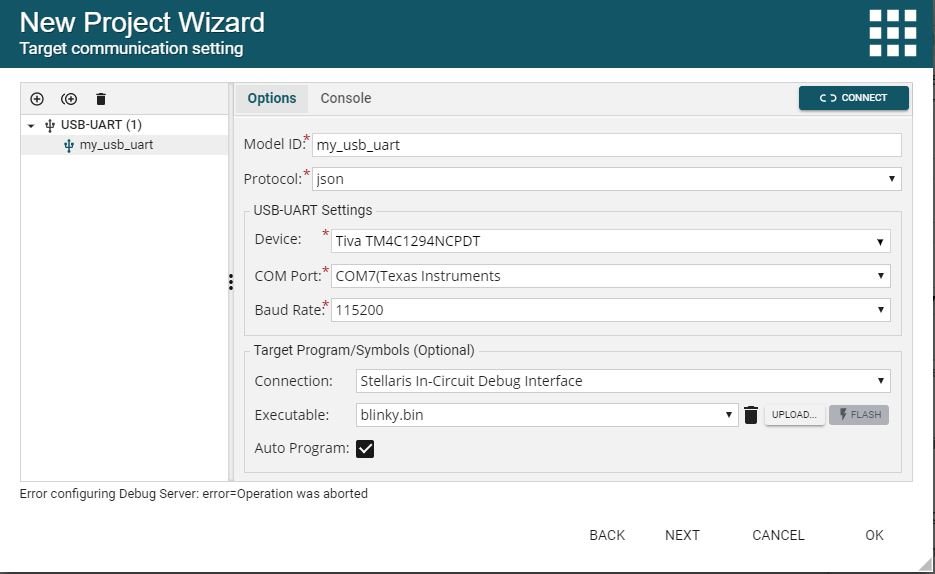Click the trash icon in left toolbar
The width and height of the screenshot is (935, 574).
pyautogui.click(x=101, y=99)
